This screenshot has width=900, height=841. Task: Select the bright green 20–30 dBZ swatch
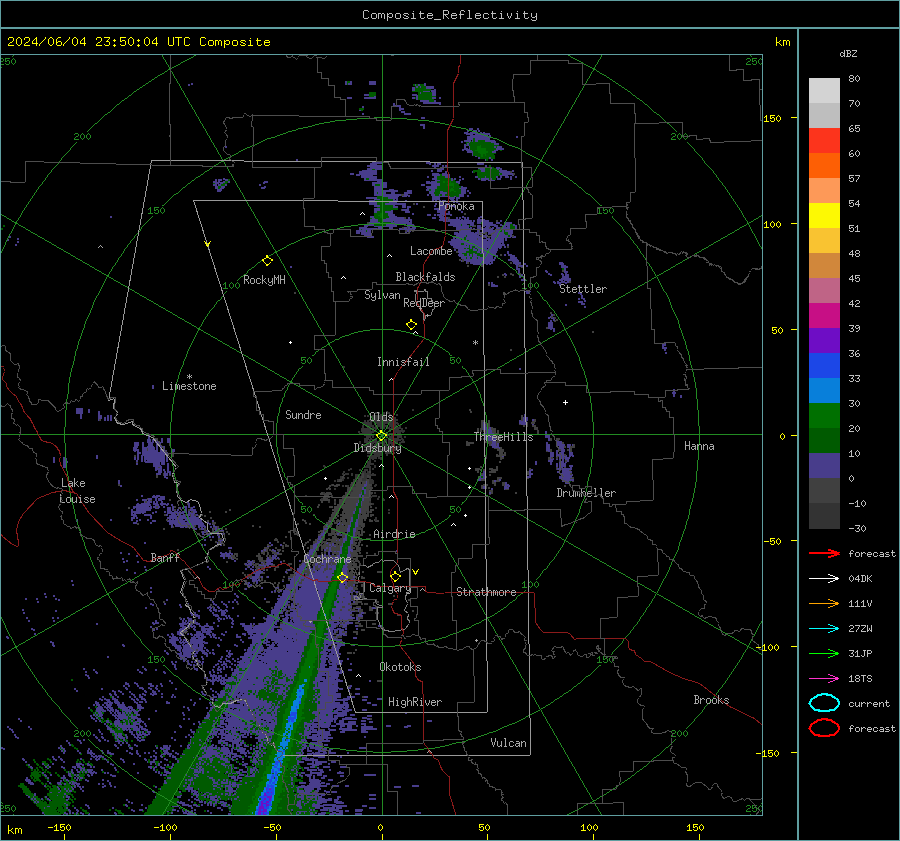(x=824, y=416)
